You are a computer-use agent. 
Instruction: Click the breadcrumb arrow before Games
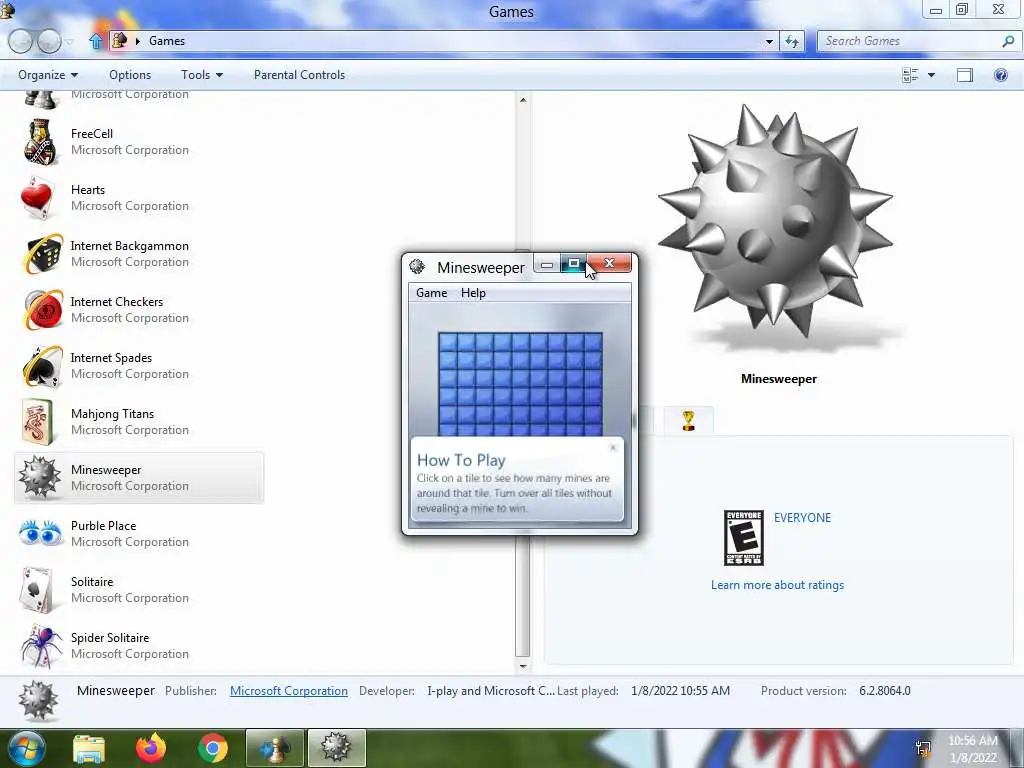137,41
